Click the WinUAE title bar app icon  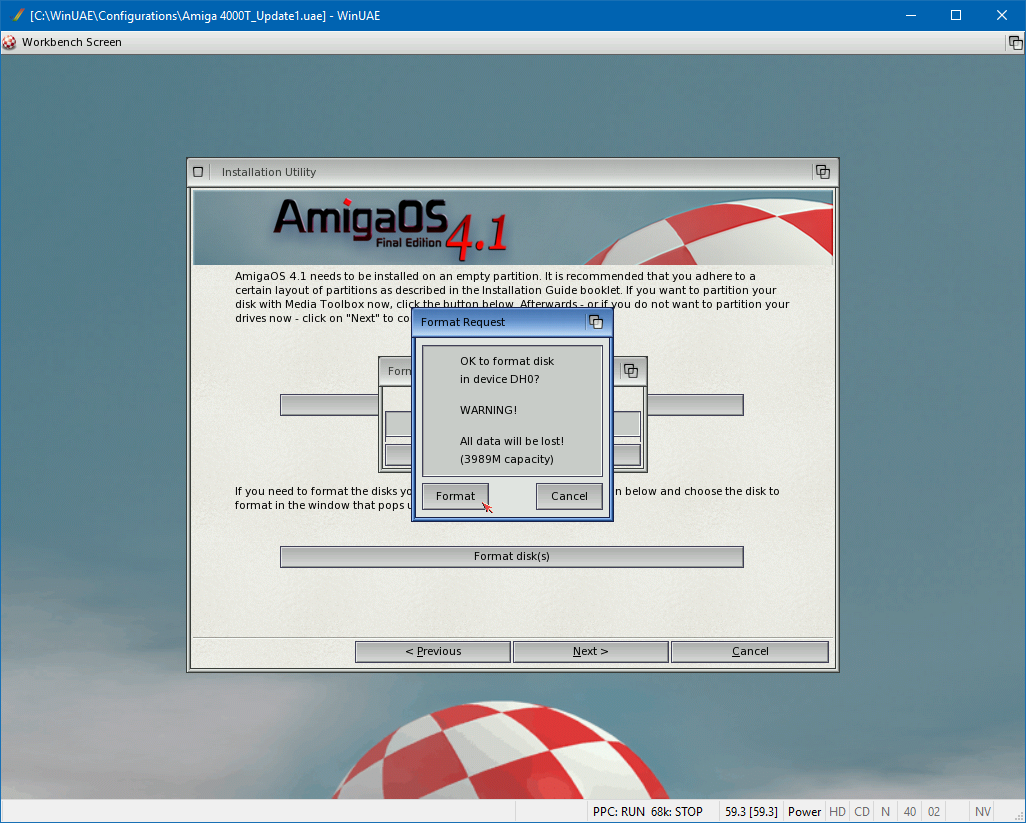pyautogui.click(x=17, y=15)
